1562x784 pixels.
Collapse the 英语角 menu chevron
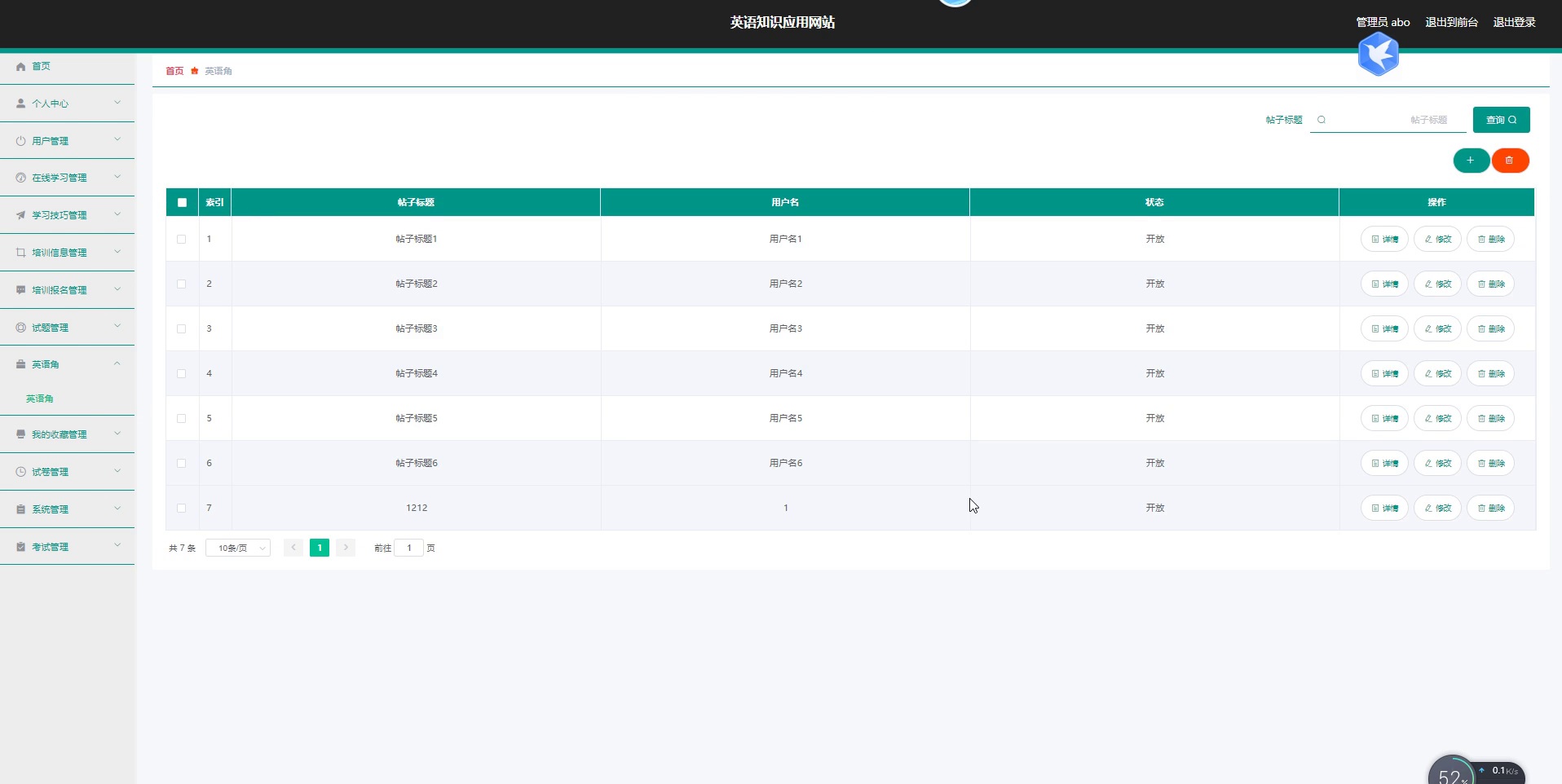[x=117, y=363]
